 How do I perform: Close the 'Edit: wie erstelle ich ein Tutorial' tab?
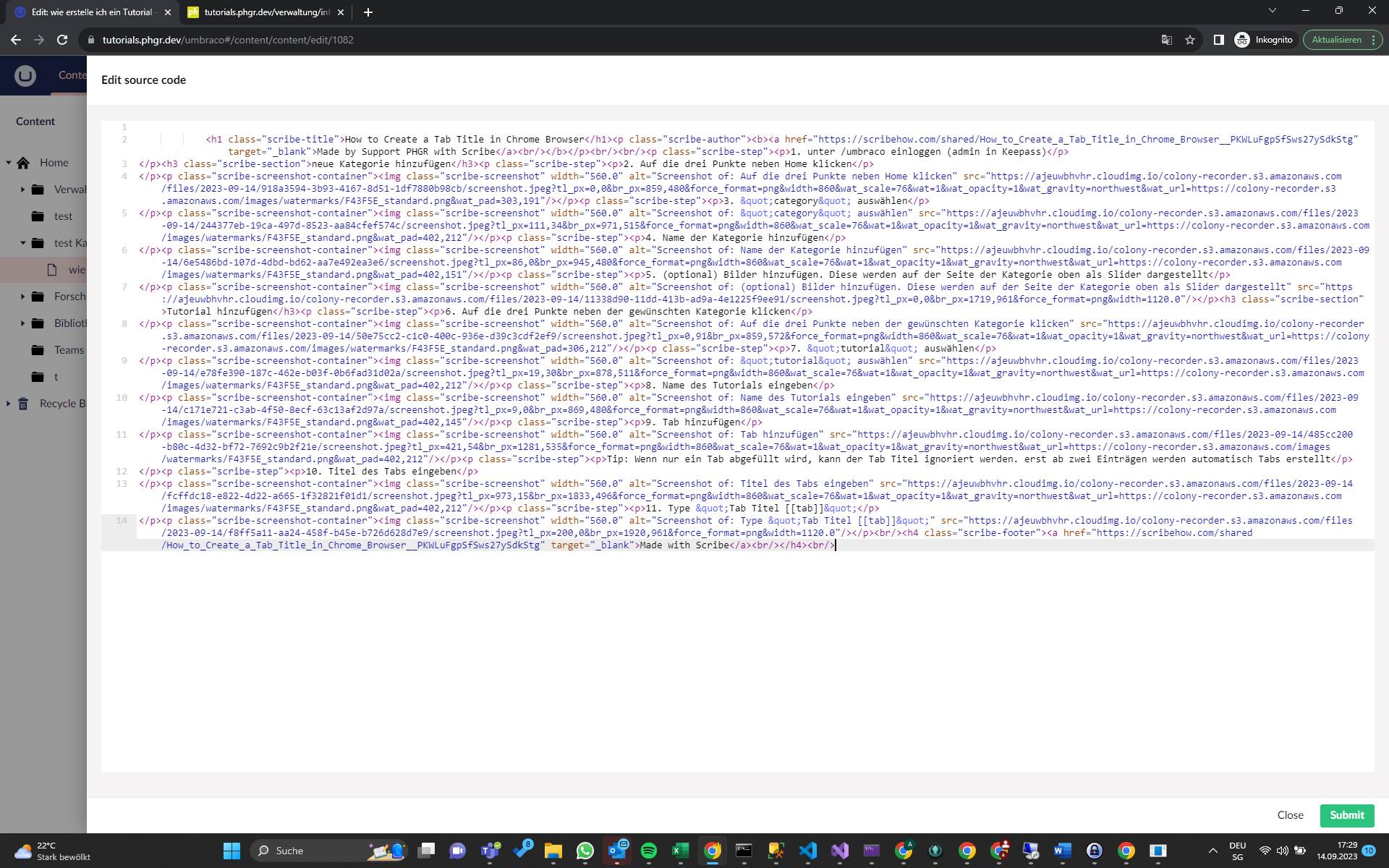click(x=168, y=12)
